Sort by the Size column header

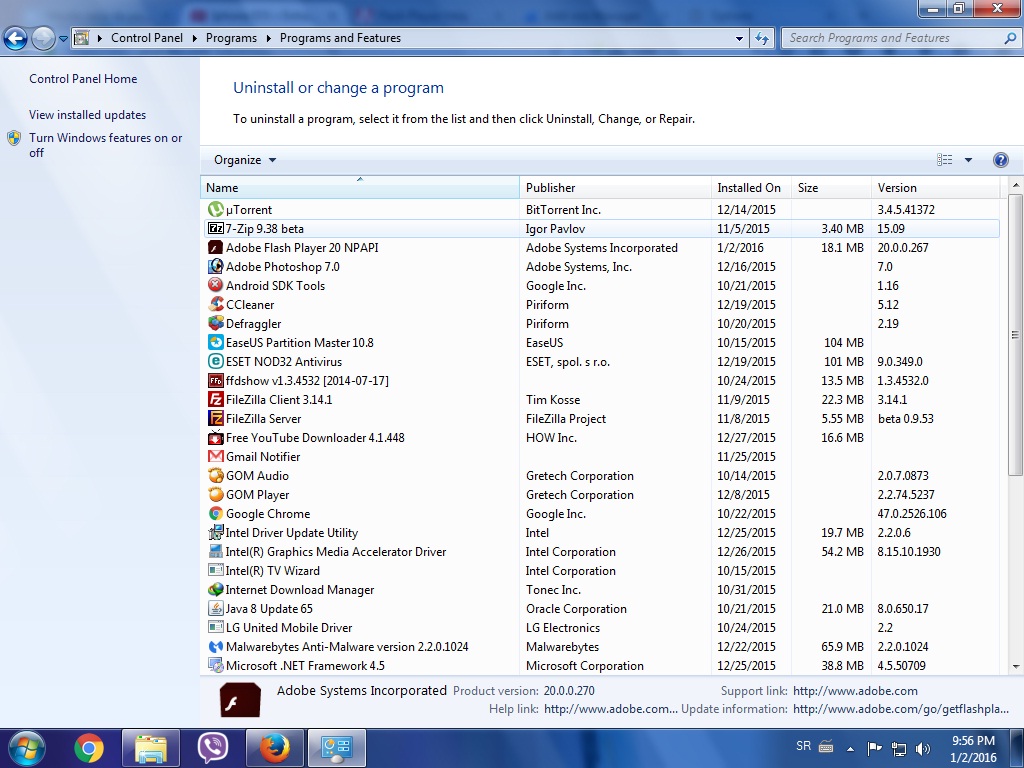tap(831, 187)
